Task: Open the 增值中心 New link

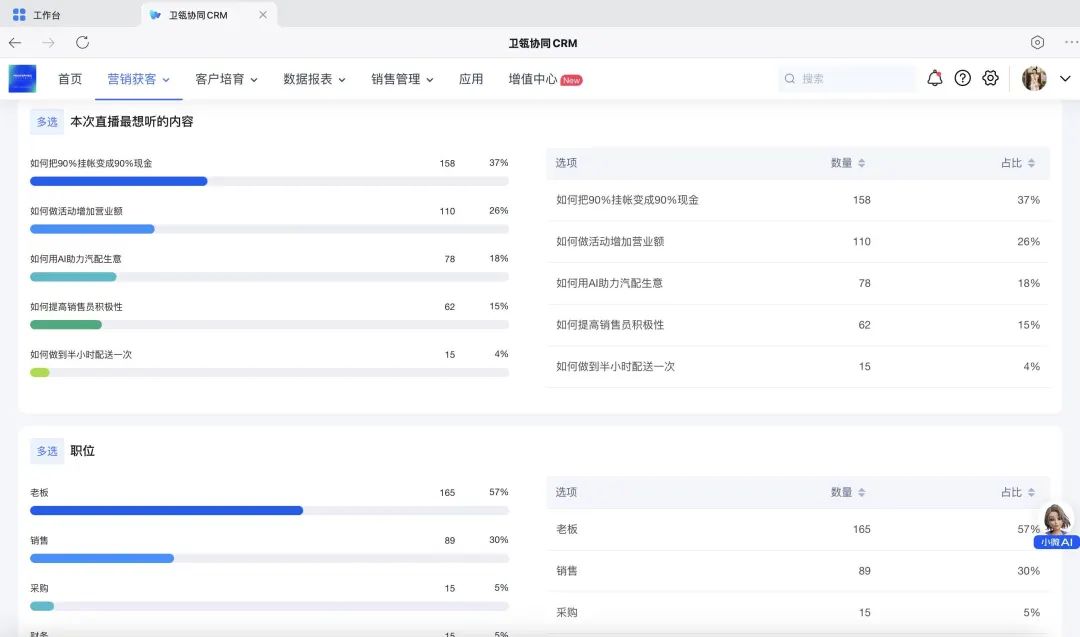Action: coord(544,79)
